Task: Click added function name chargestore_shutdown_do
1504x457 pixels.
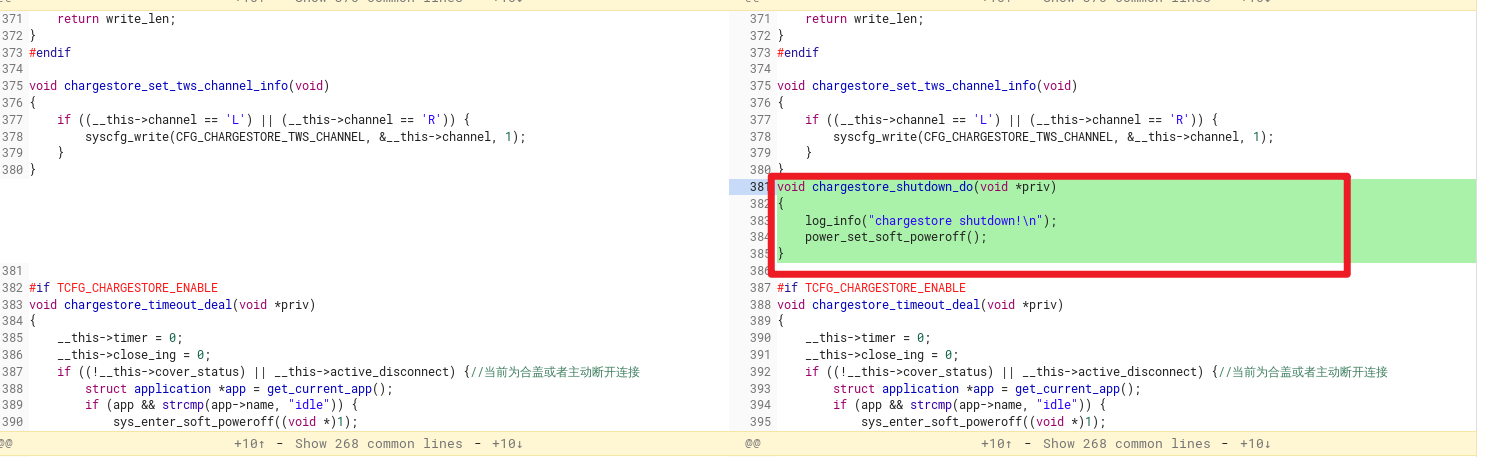Action: coord(893,187)
